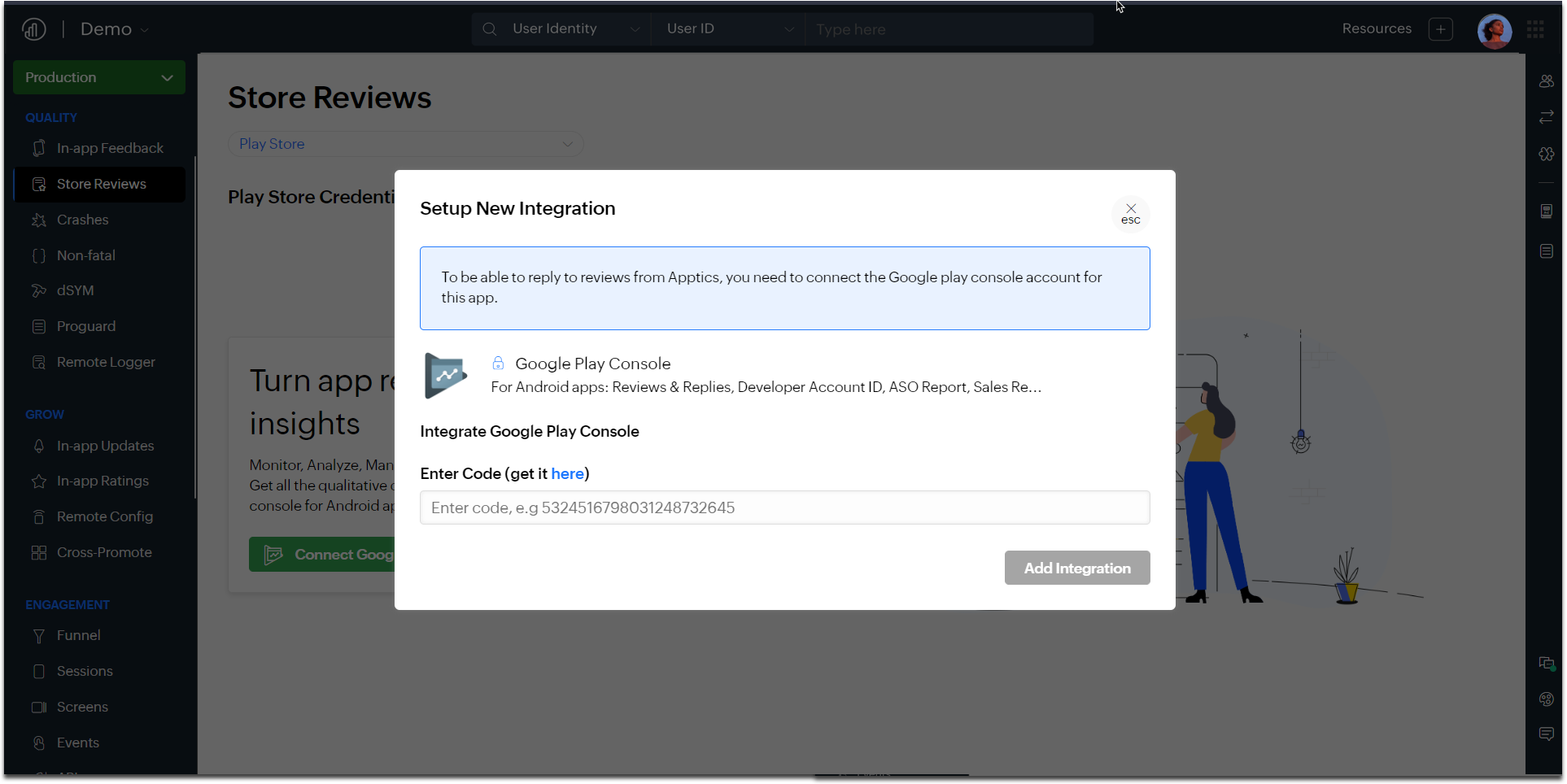The height and width of the screenshot is (784, 1567).
Task: Open Remote Config in sidebar
Action: [x=99, y=516]
